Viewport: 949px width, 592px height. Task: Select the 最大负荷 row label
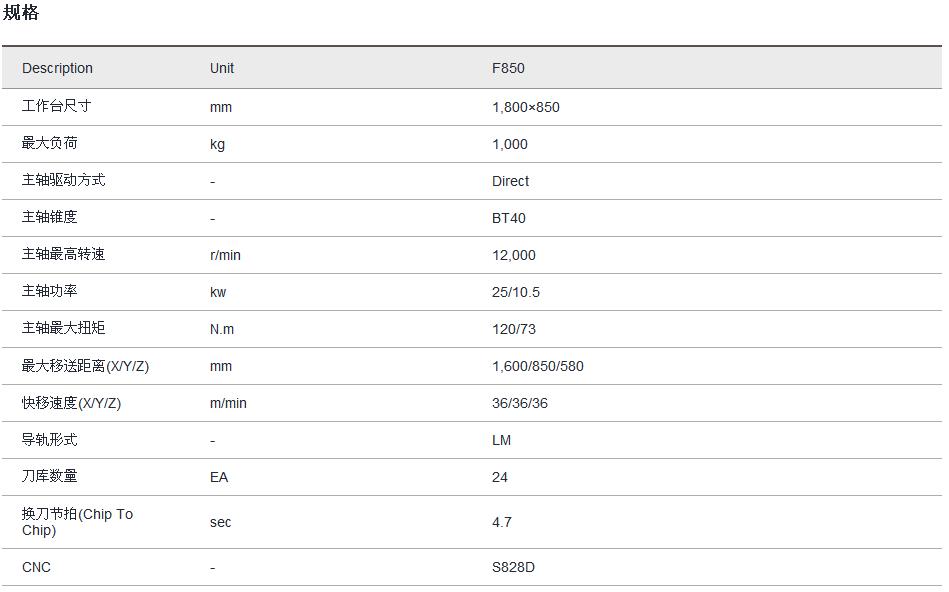tap(49, 143)
